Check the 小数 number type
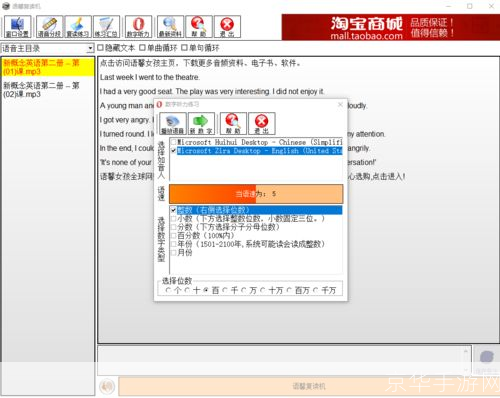500x398 pixels. tap(173, 219)
